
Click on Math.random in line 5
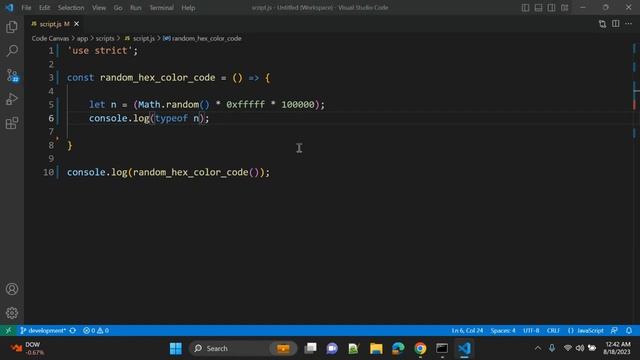click(168, 104)
